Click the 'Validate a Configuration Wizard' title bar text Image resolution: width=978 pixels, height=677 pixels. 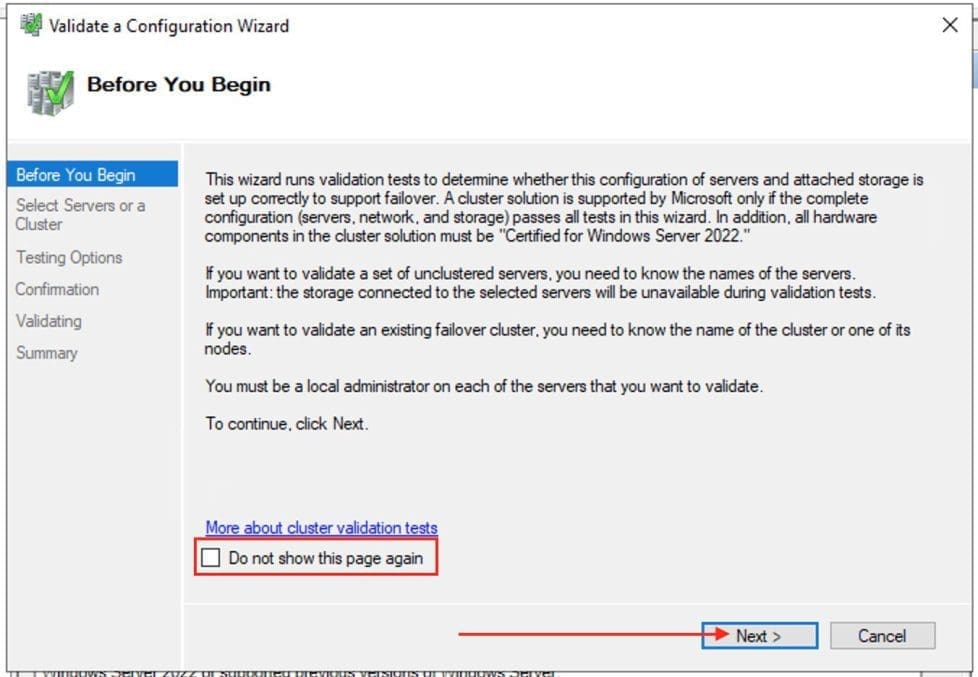point(169,26)
